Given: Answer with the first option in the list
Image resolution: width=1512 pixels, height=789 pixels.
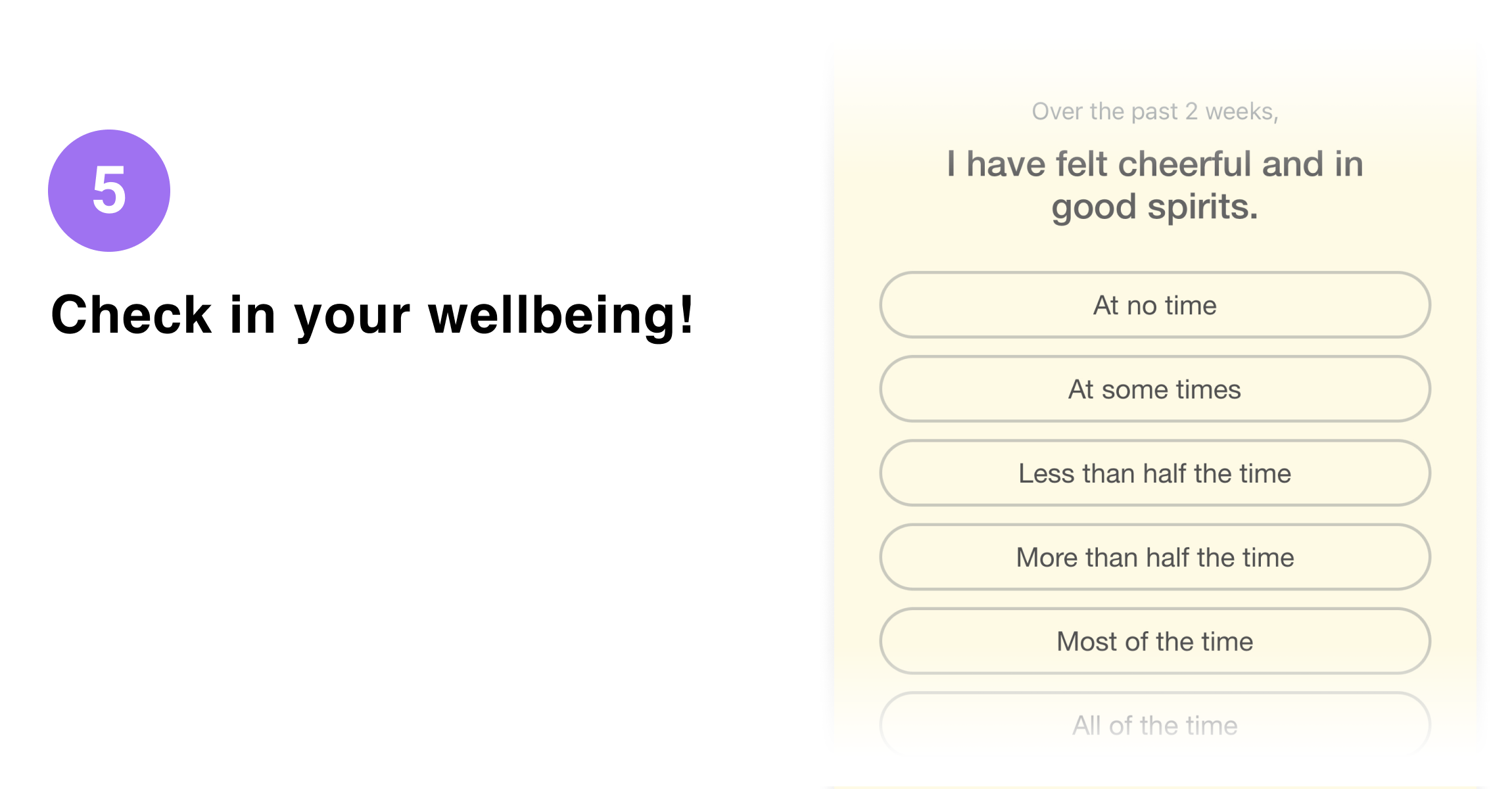Looking at the screenshot, I should (x=1154, y=305).
